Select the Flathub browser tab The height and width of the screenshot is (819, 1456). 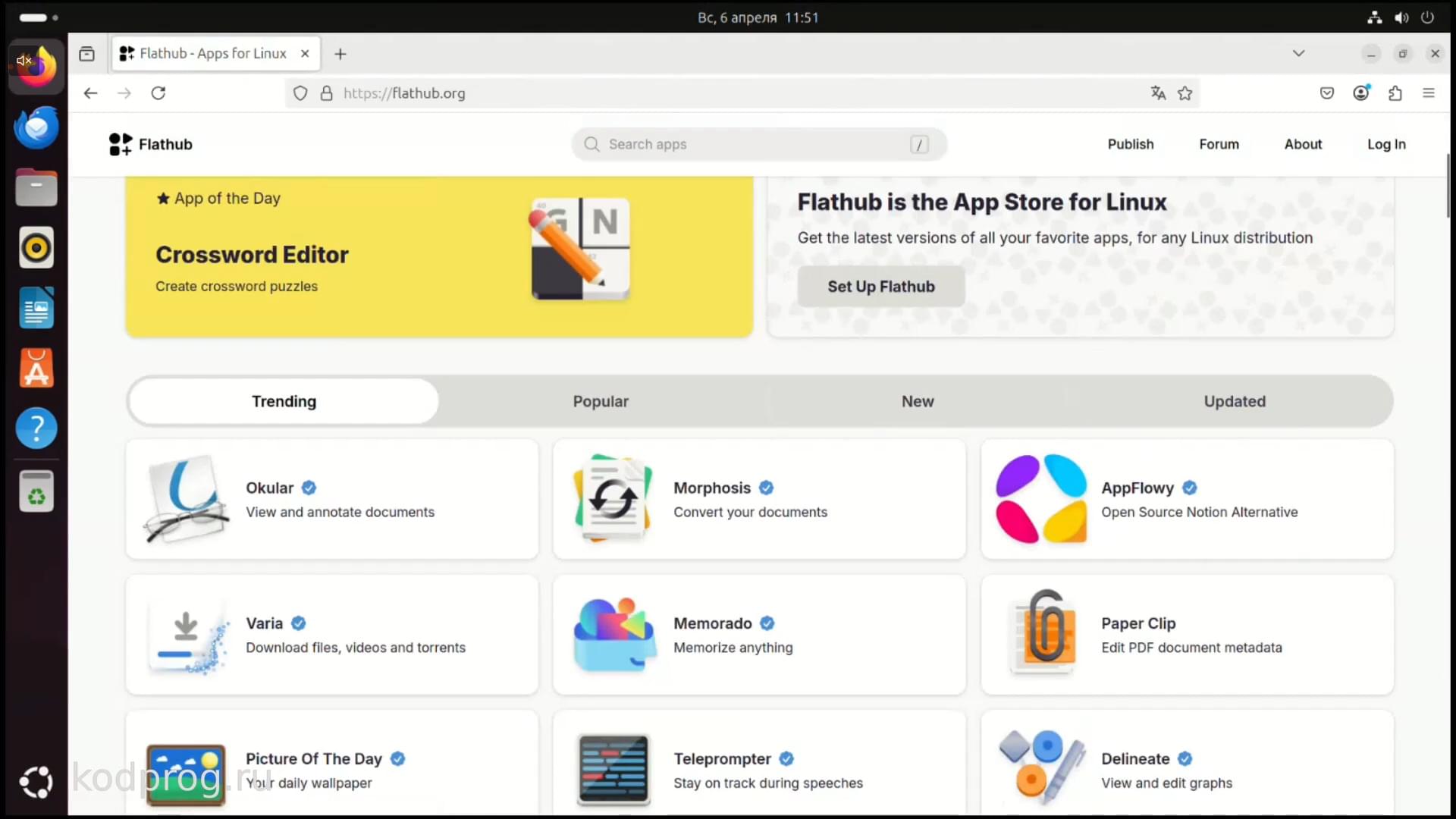215,54
